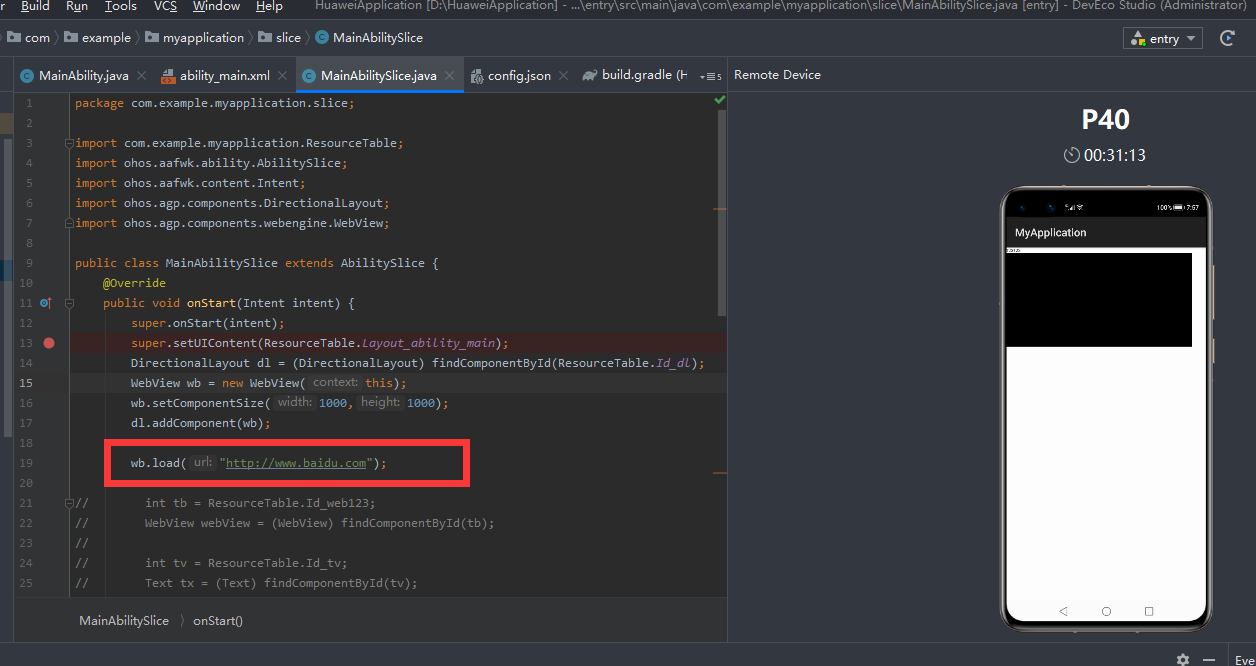Screen dimensions: 1256x666
Task: Click 'onStart()' in bottom breadcrumb
Action: [x=218, y=621]
